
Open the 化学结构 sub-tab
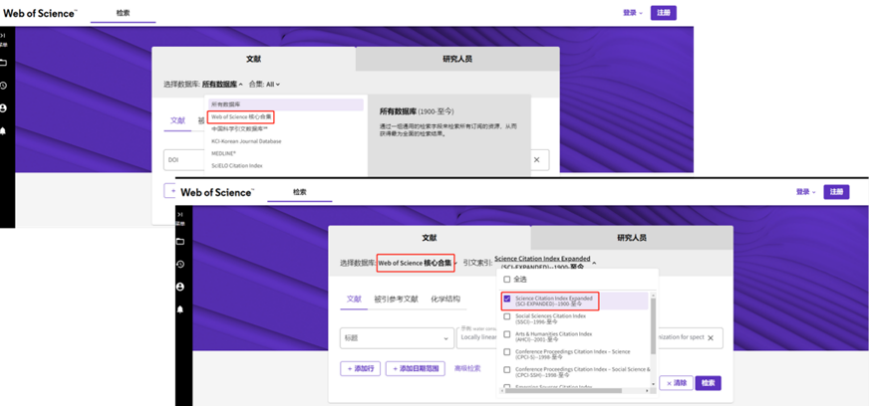(446, 299)
